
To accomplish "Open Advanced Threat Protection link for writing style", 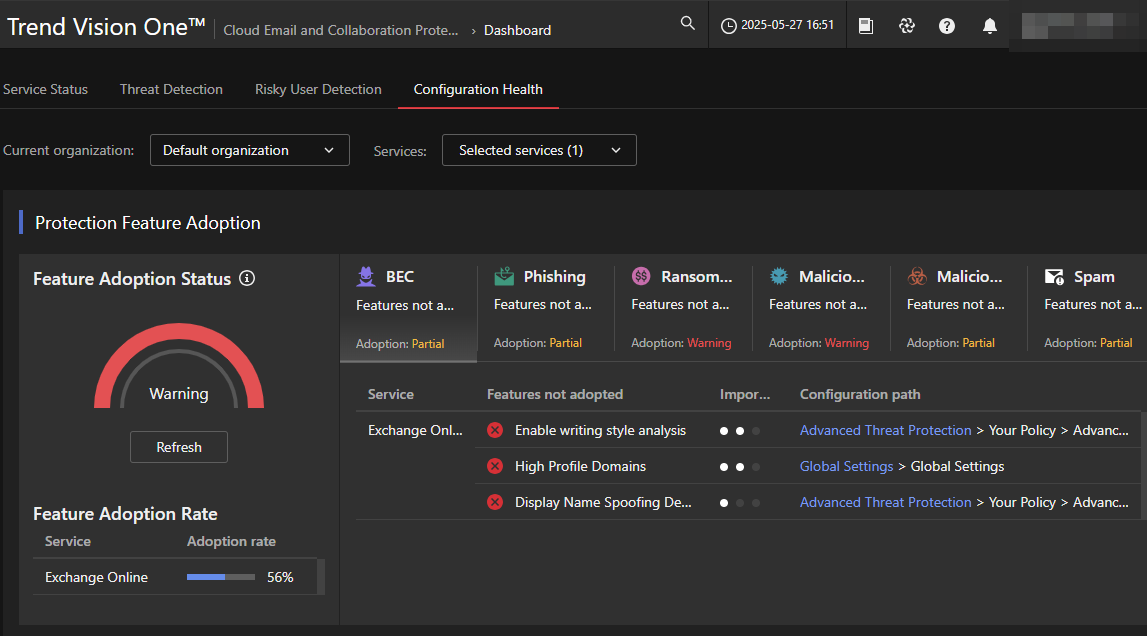I will pyautogui.click(x=885, y=430).
